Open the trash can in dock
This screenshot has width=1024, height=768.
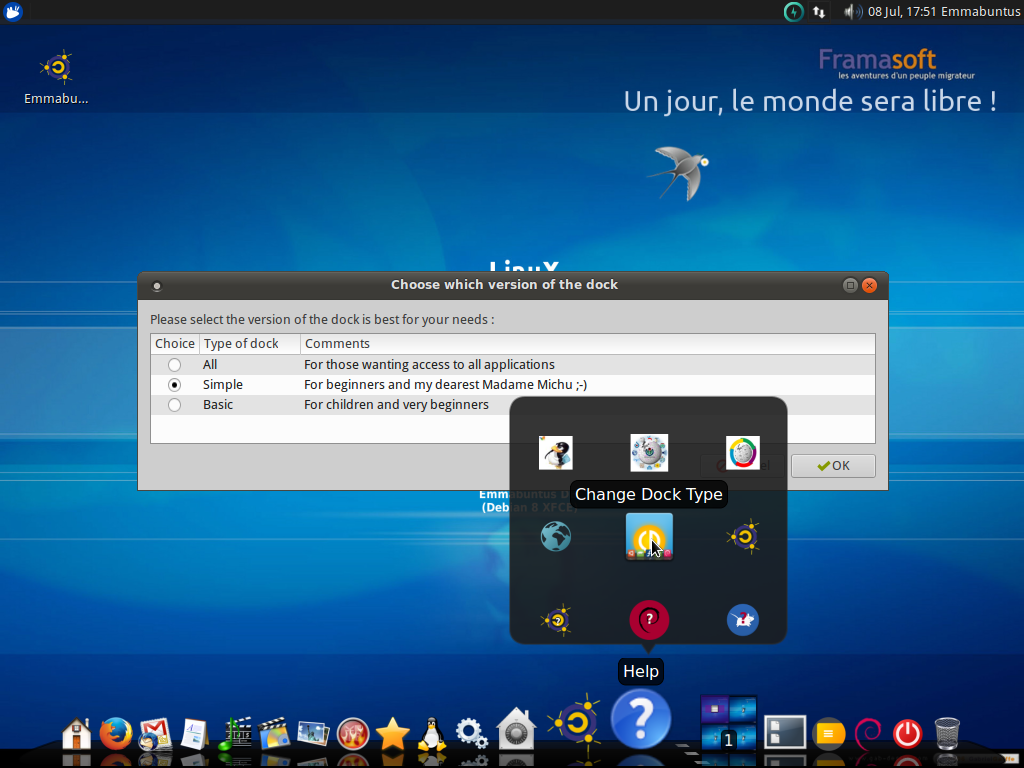(947, 733)
